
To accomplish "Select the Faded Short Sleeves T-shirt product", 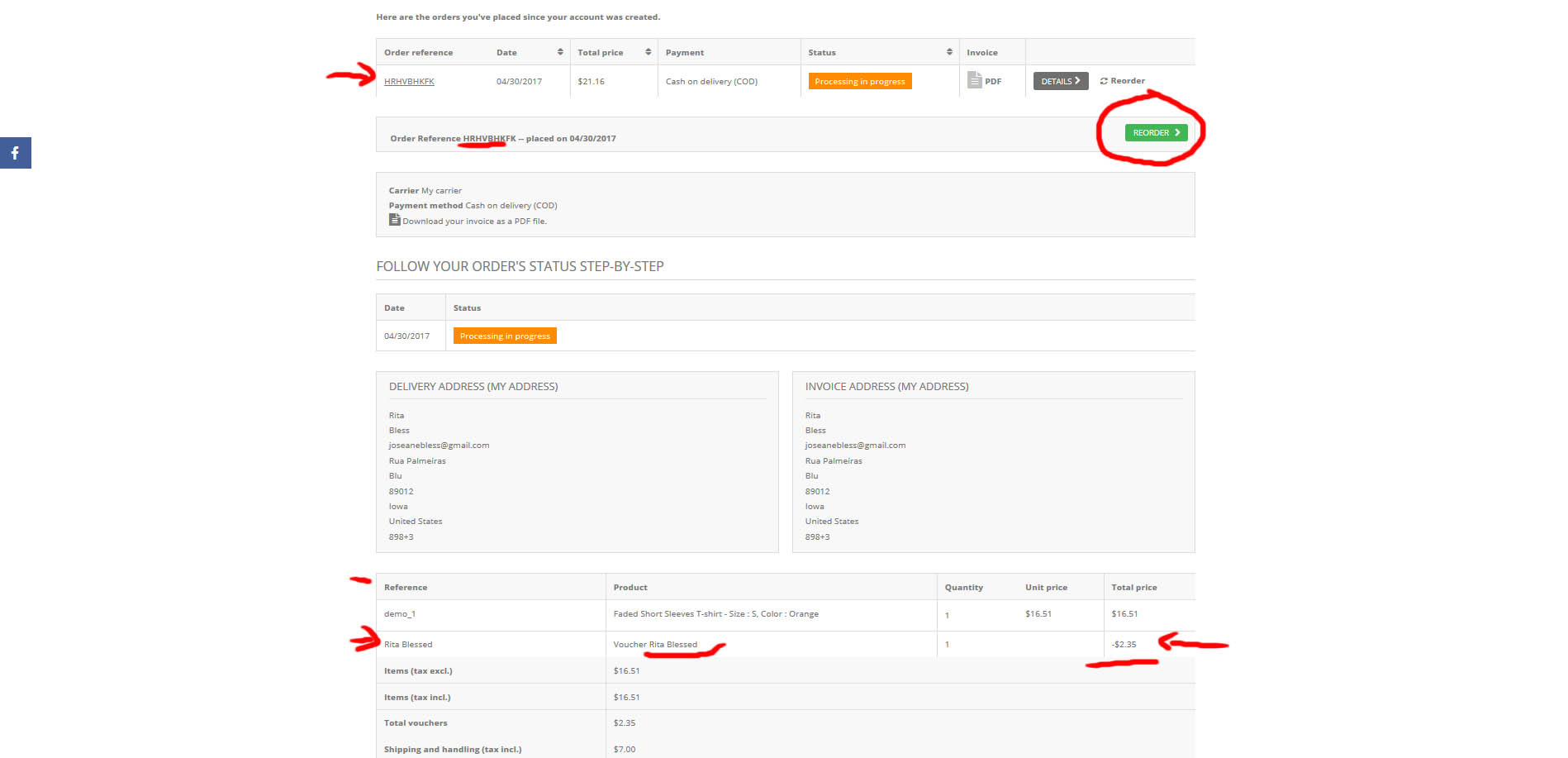I will pyautogui.click(x=716, y=614).
